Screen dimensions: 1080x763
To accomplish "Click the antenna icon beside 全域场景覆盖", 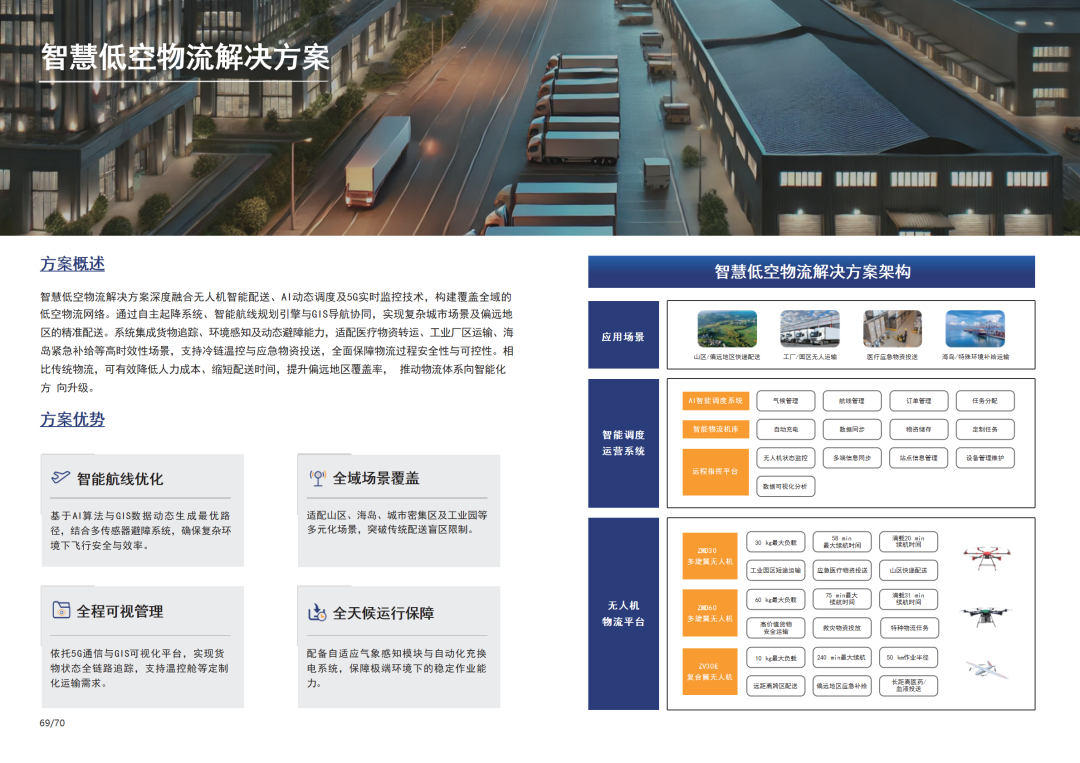I will click(x=318, y=478).
